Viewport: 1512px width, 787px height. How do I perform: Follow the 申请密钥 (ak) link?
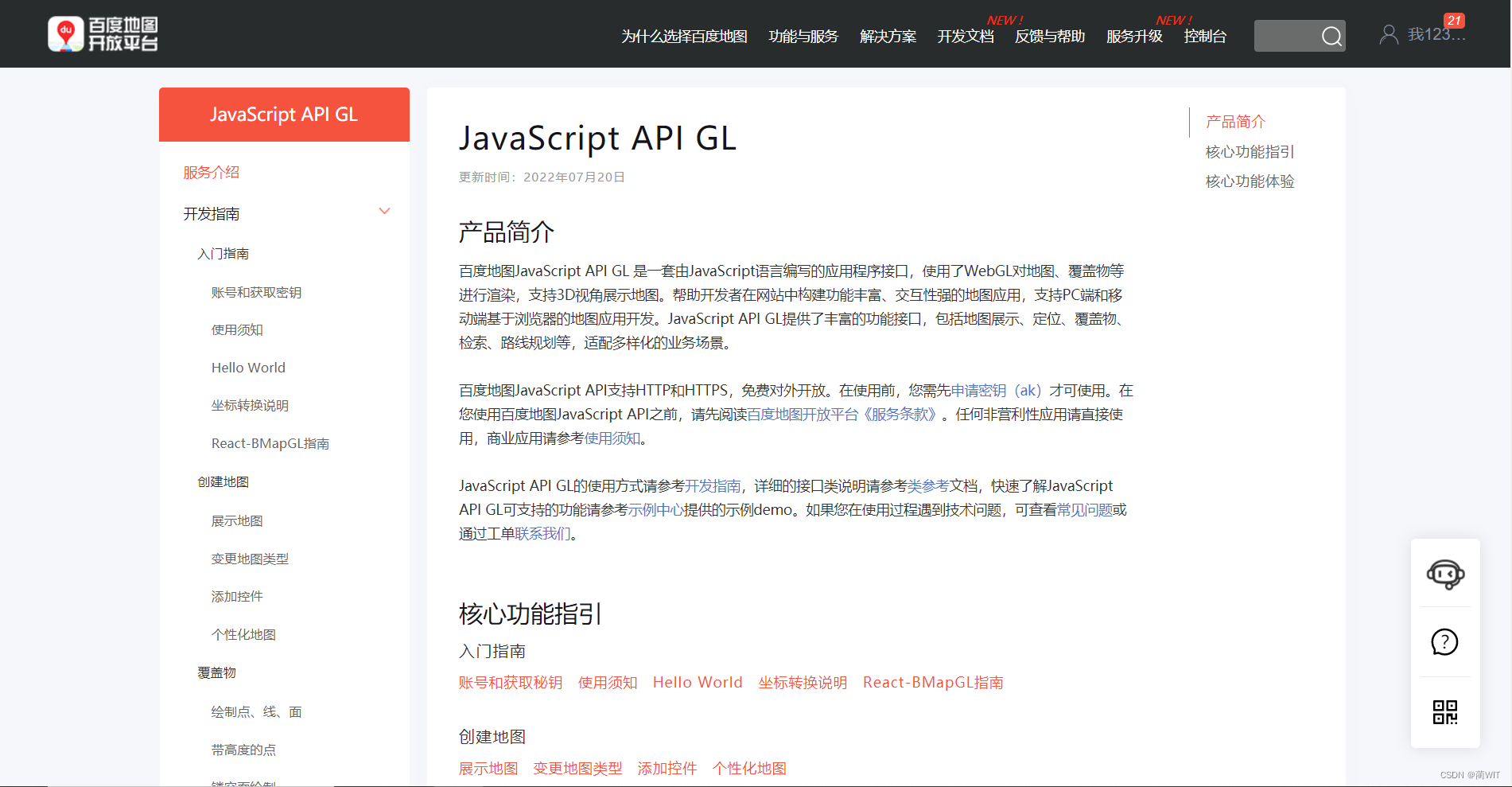point(997,391)
